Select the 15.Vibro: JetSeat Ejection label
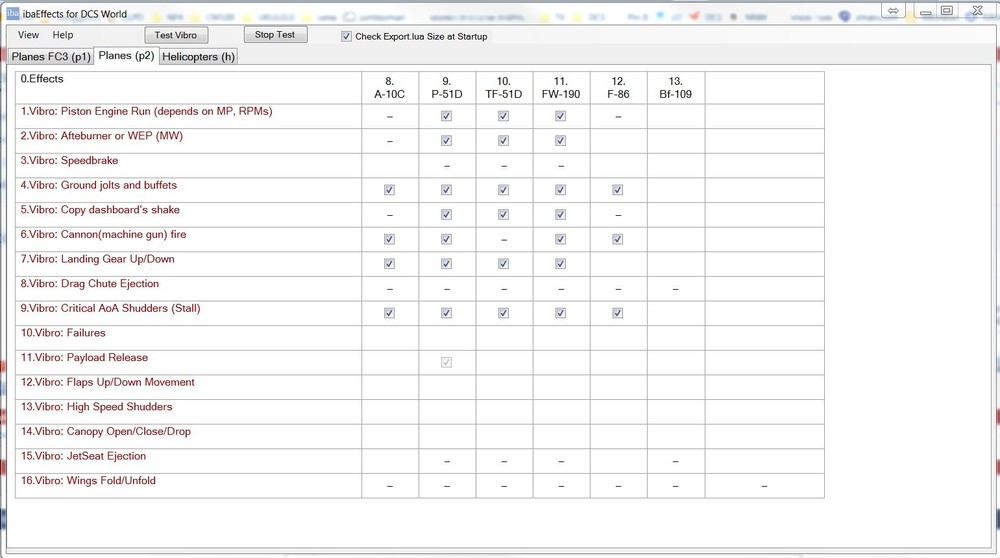The width and height of the screenshot is (1000, 558). pyautogui.click(x=83, y=456)
